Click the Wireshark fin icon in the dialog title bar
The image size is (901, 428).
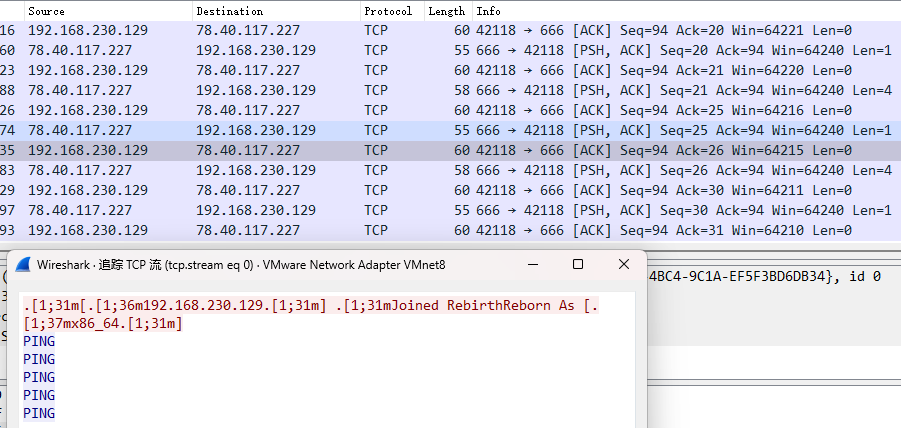22,265
